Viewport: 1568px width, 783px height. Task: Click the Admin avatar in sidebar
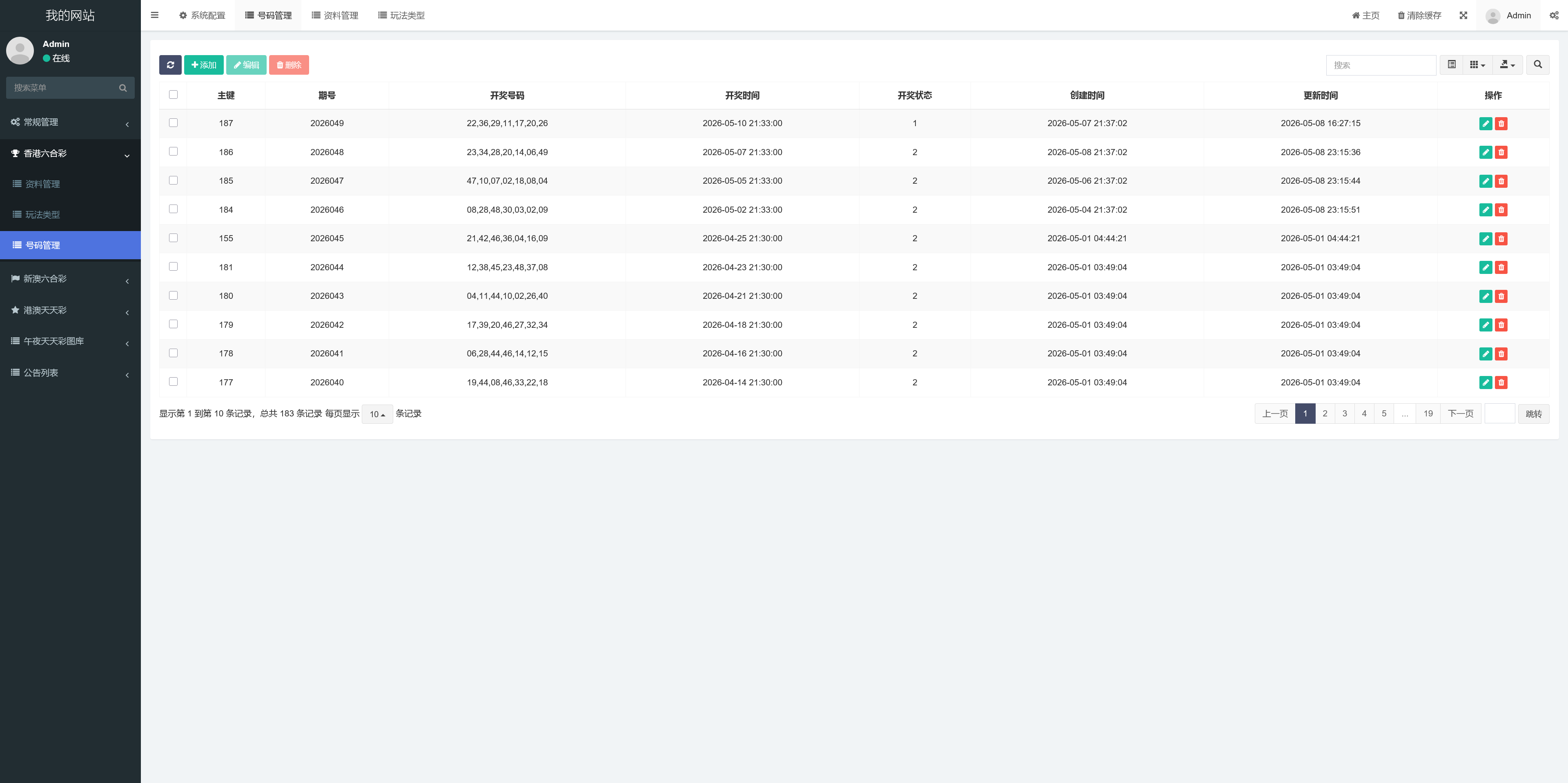[20, 51]
